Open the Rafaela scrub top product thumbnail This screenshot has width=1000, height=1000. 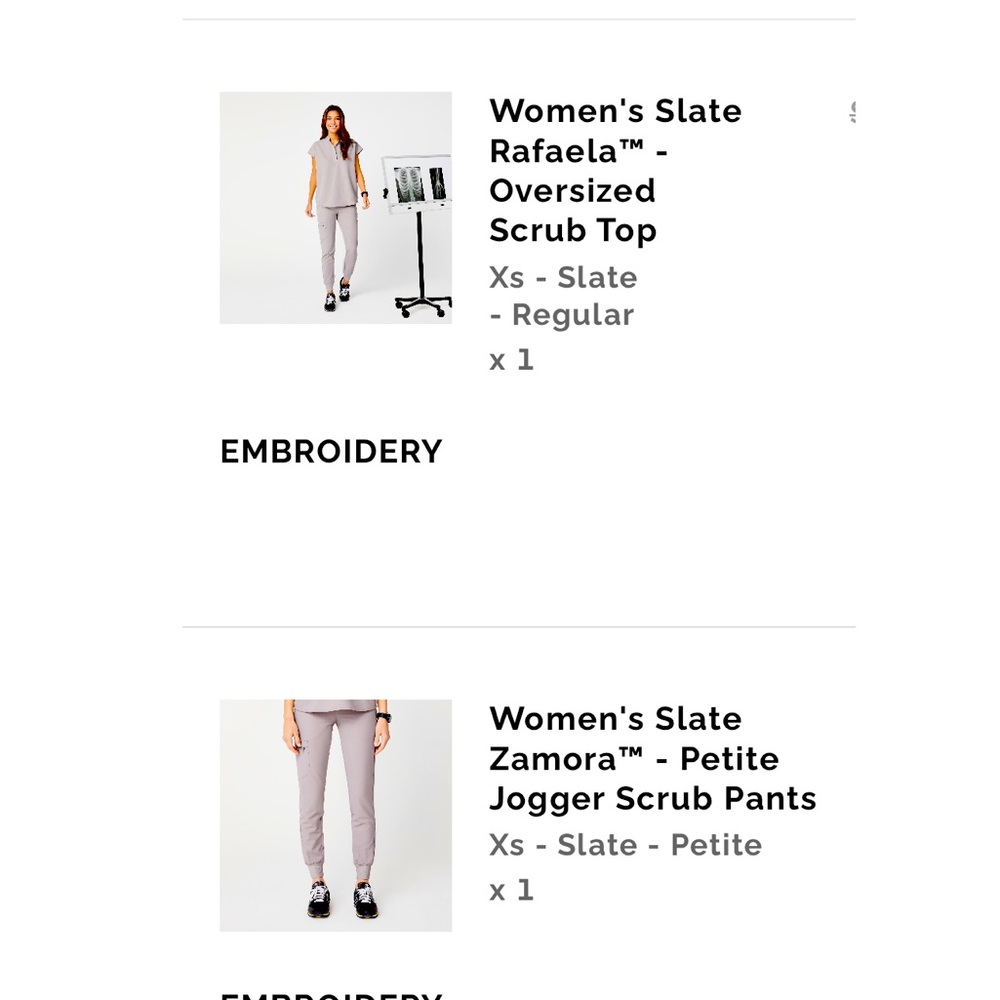(335, 208)
